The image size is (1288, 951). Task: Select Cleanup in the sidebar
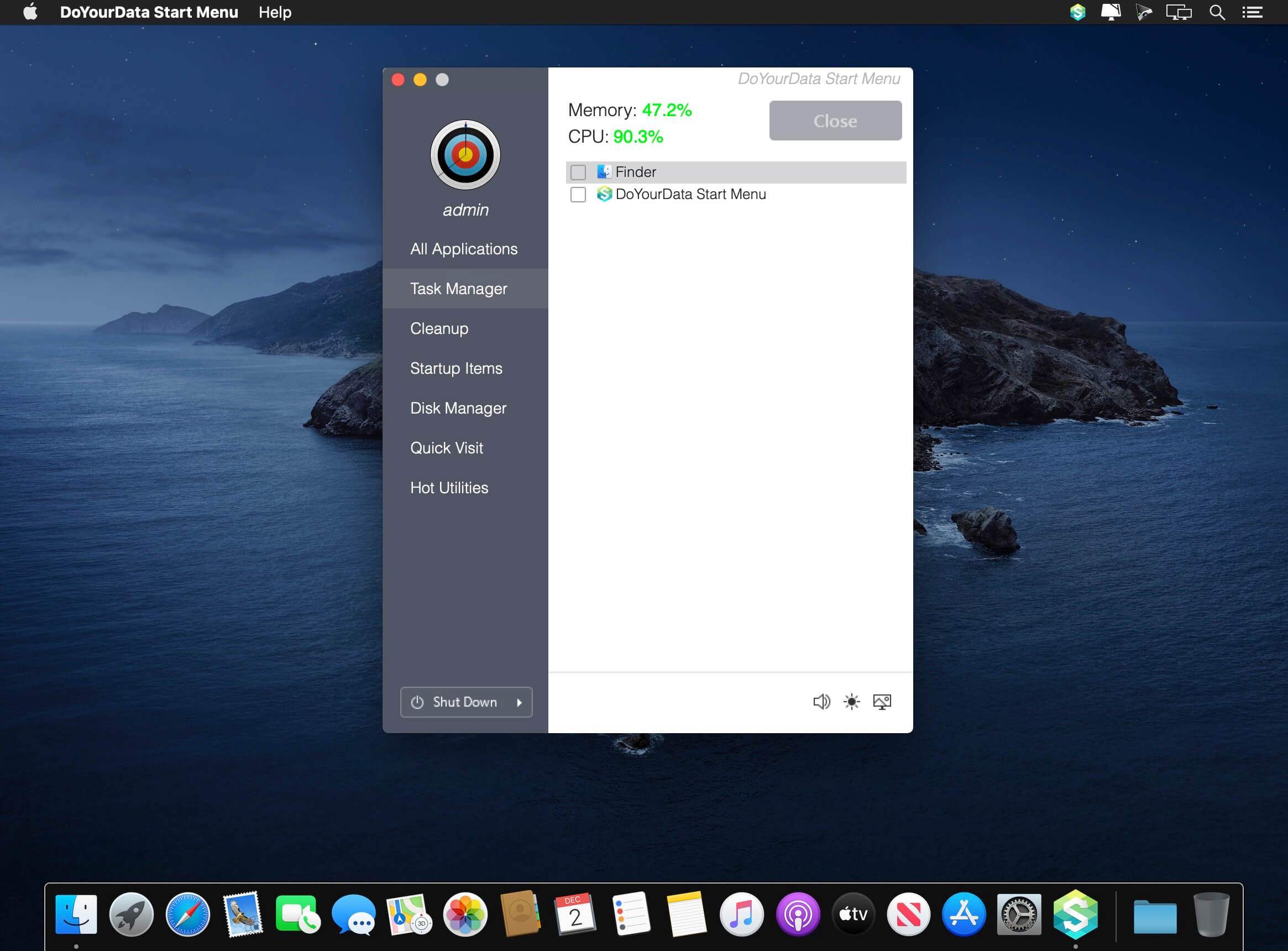(439, 328)
